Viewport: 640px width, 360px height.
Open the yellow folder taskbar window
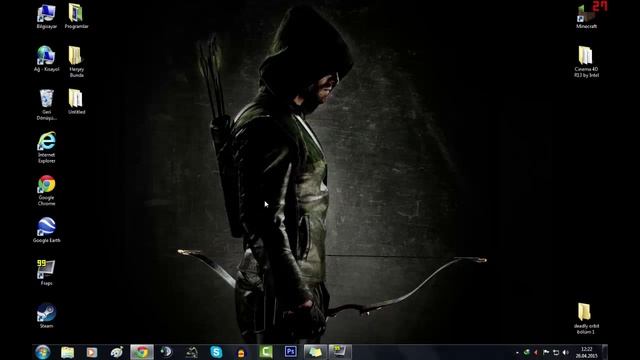[x=315, y=352]
